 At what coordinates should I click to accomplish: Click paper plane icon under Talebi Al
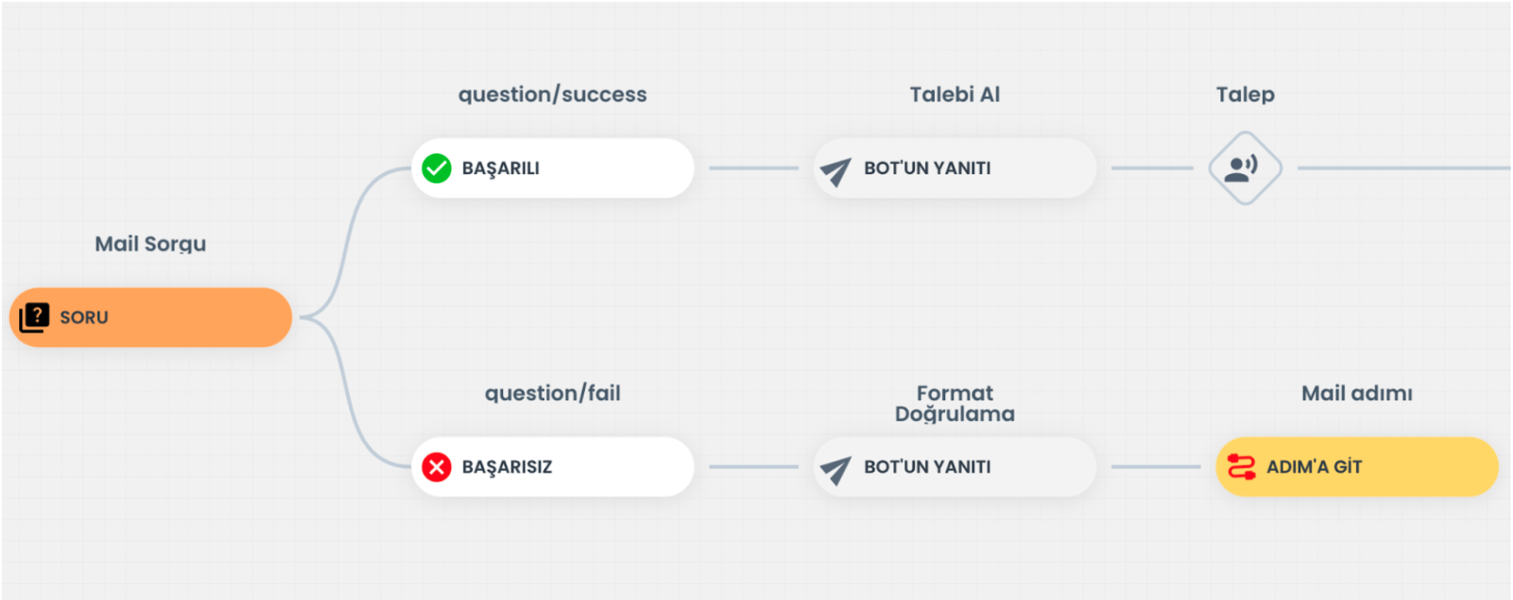835,171
